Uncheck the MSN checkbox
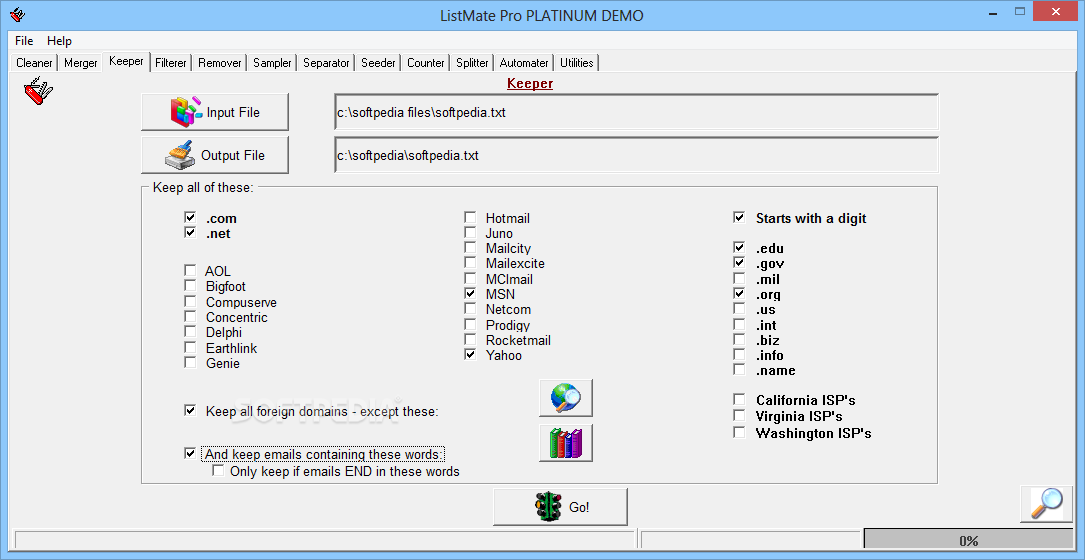The width and height of the screenshot is (1085, 560). point(471,294)
